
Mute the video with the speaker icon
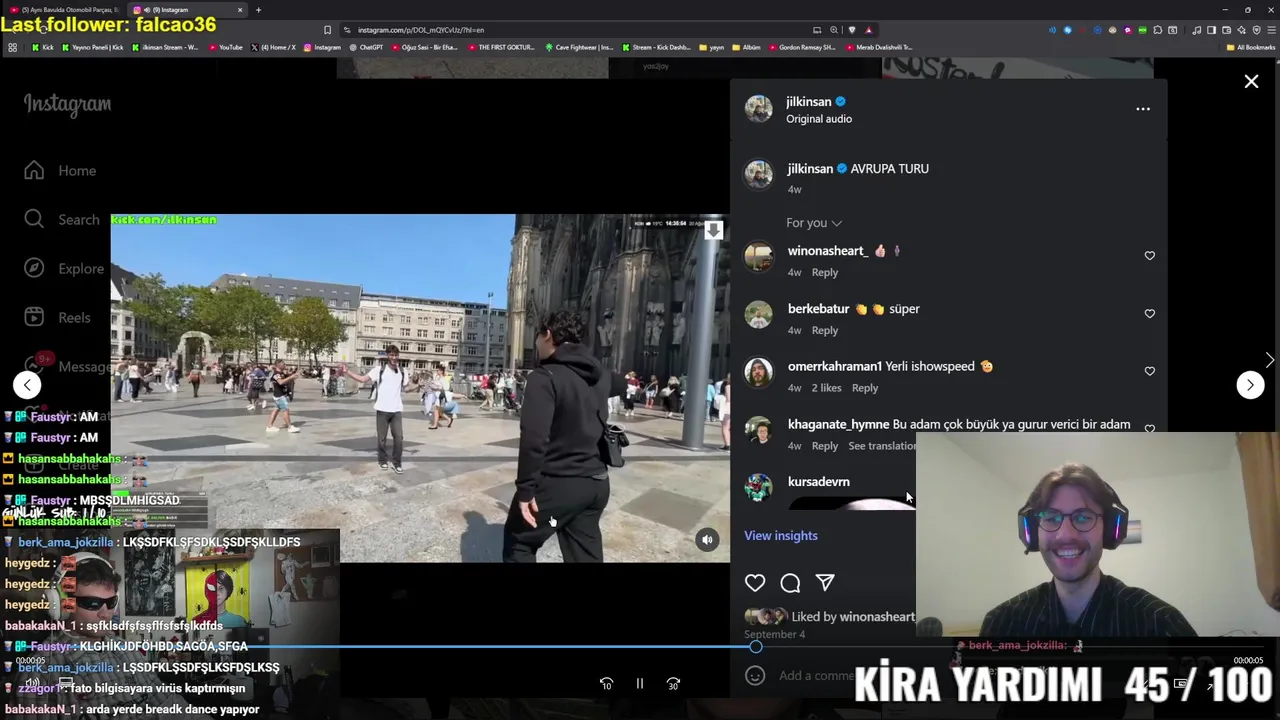point(707,540)
